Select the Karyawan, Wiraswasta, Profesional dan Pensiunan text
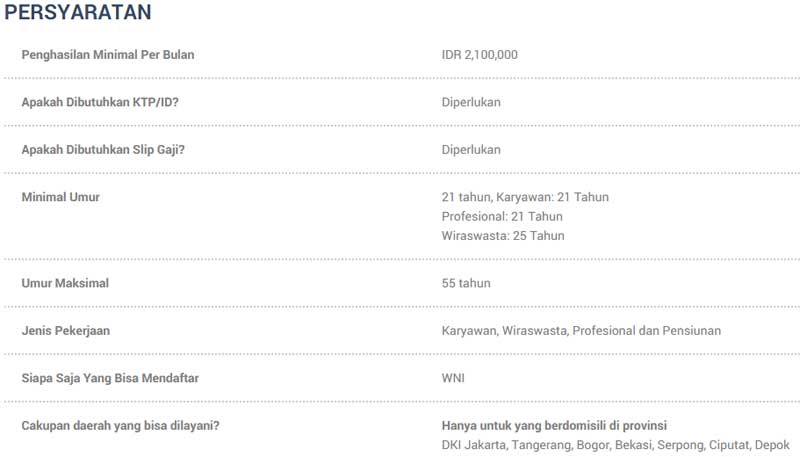Viewport: 800px width, 457px height. pyautogui.click(x=581, y=330)
